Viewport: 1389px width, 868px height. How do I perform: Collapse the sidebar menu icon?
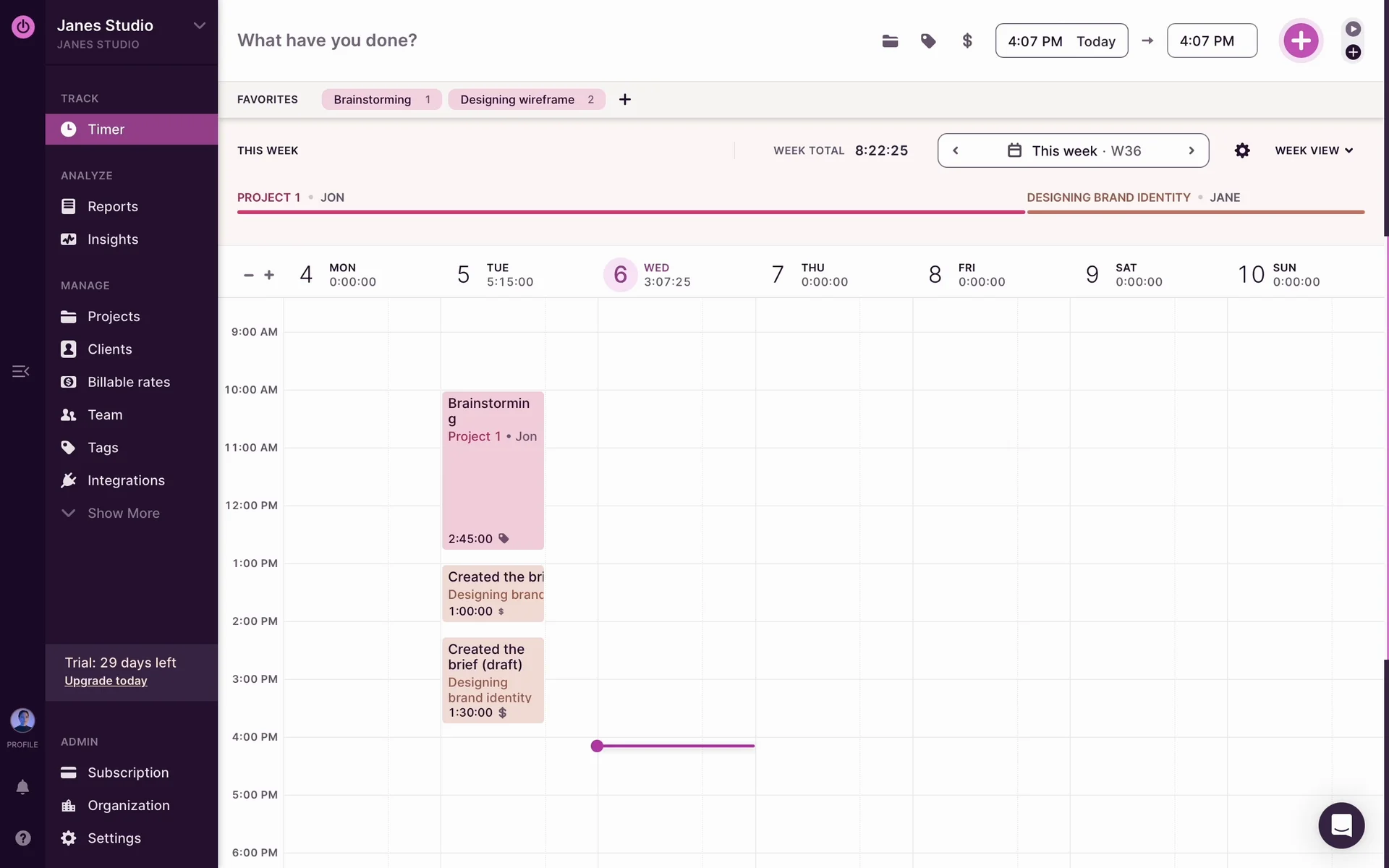point(20,371)
